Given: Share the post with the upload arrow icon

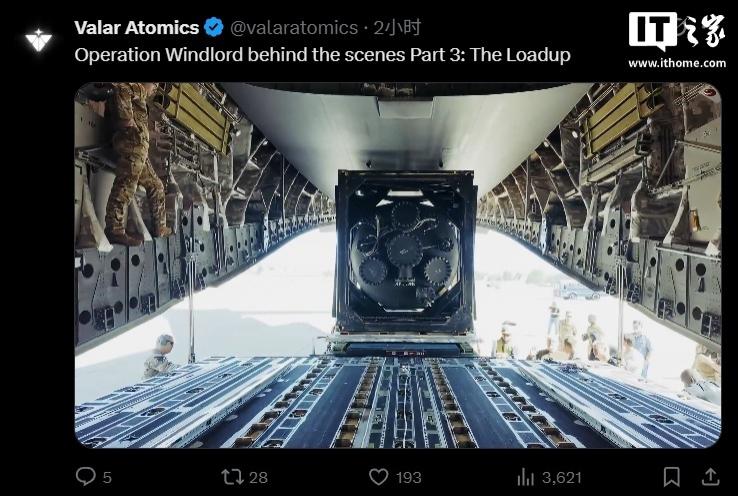Looking at the screenshot, I should (710, 477).
